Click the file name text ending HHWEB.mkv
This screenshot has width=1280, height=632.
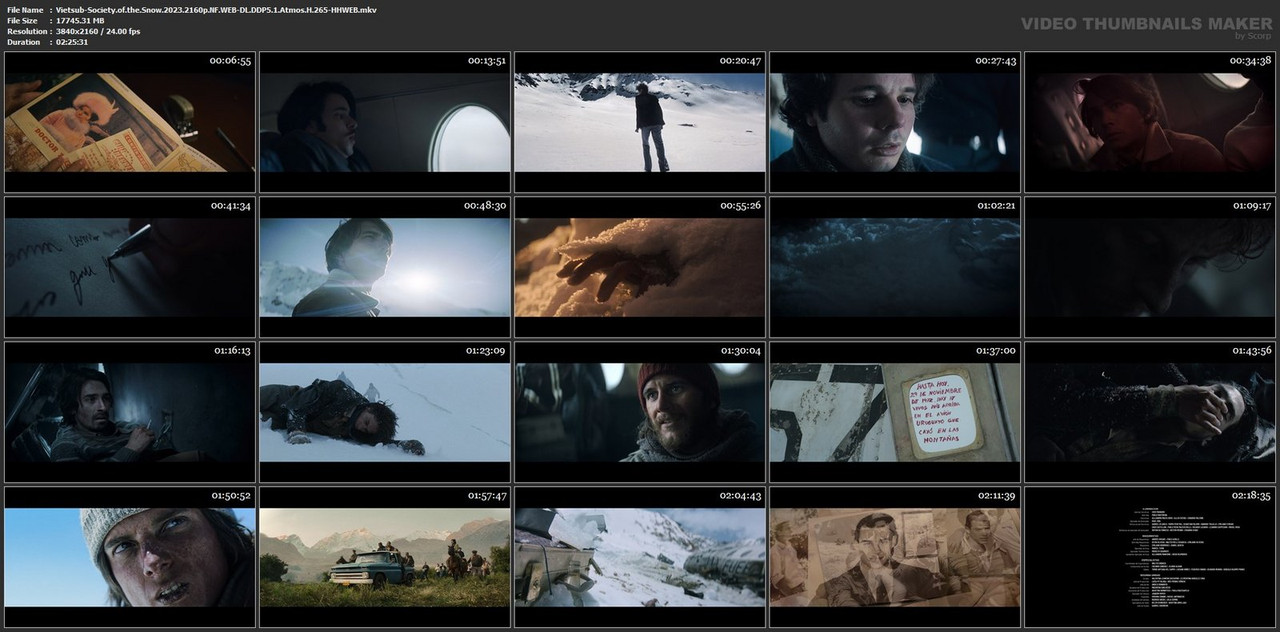pyautogui.click(x=216, y=9)
